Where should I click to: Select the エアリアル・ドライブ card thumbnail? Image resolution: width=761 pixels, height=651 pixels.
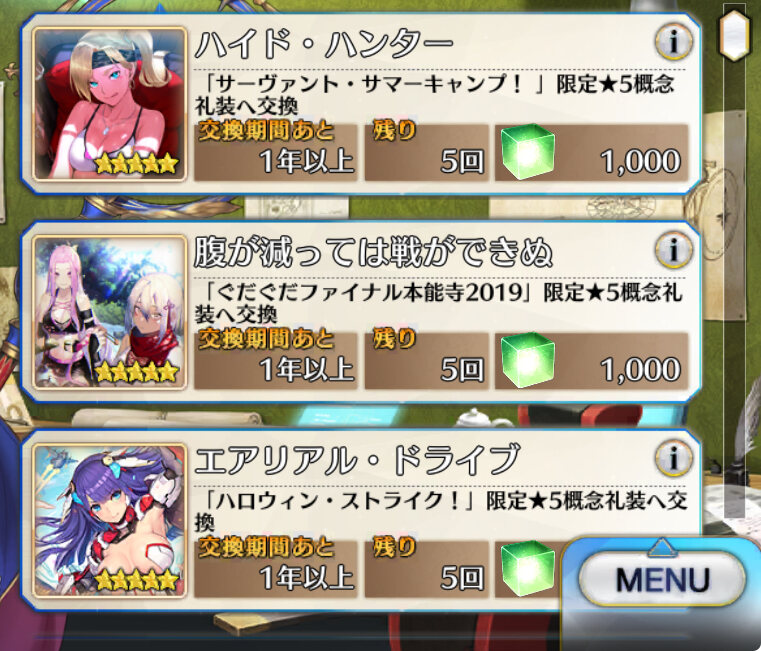click(x=110, y=520)
